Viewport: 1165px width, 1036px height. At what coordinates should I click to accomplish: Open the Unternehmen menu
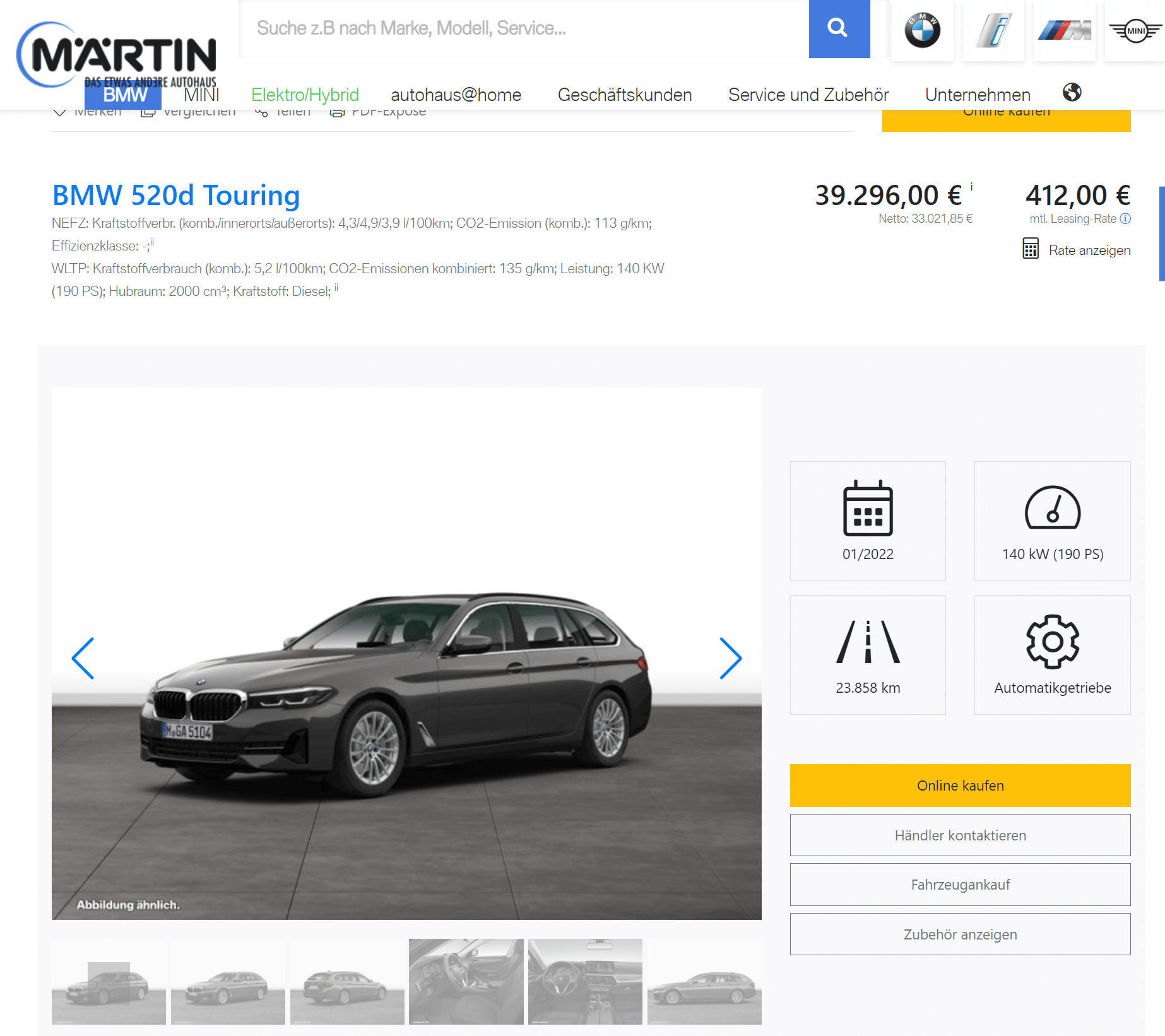point(978,95)
